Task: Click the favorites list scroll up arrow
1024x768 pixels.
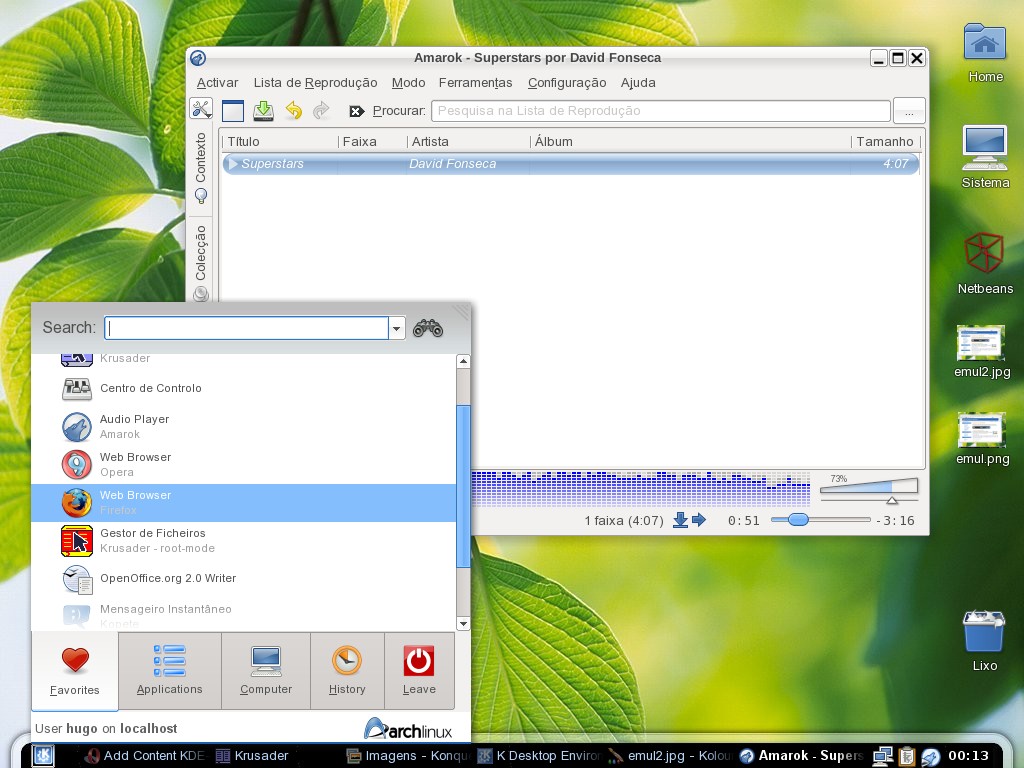Action: (x=463, y=361)
